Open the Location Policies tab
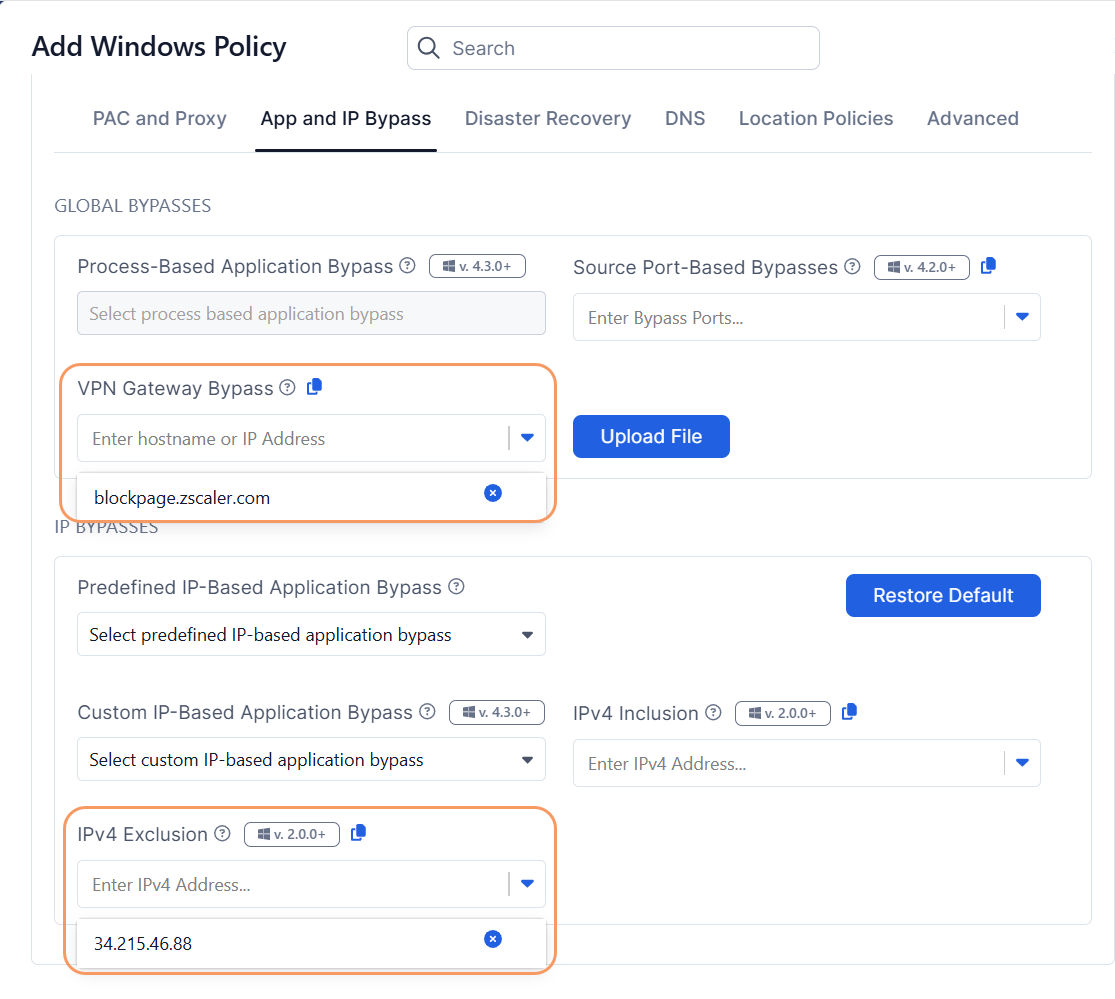This screenshot has width=1115, height=999. 816,118
